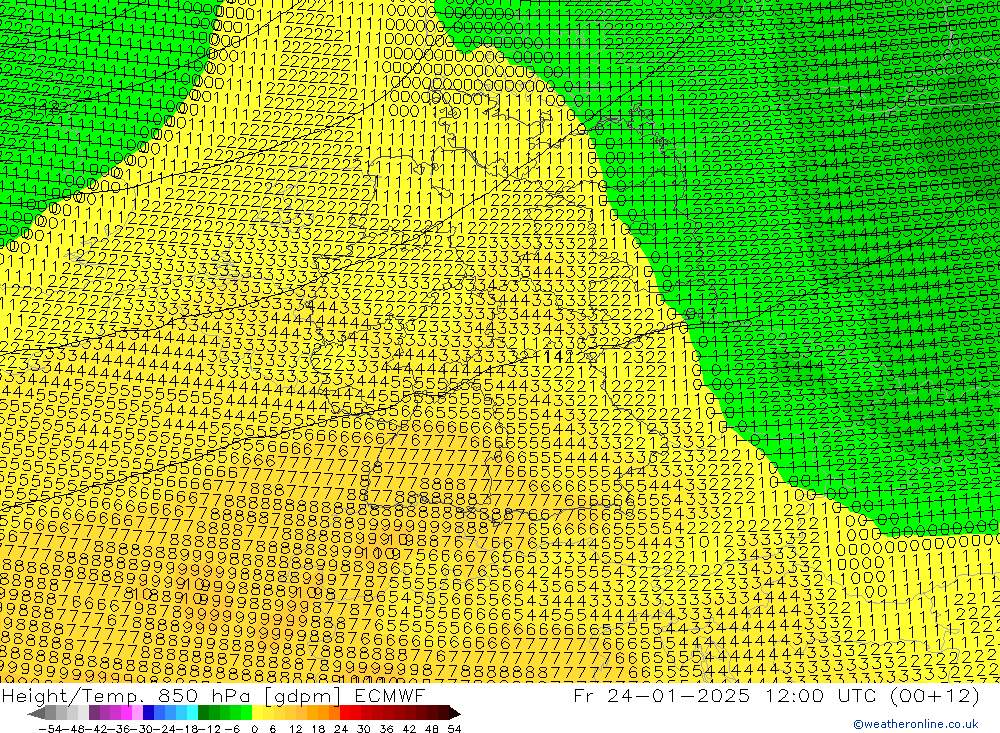Select the darkest green legend swatch

203,713
